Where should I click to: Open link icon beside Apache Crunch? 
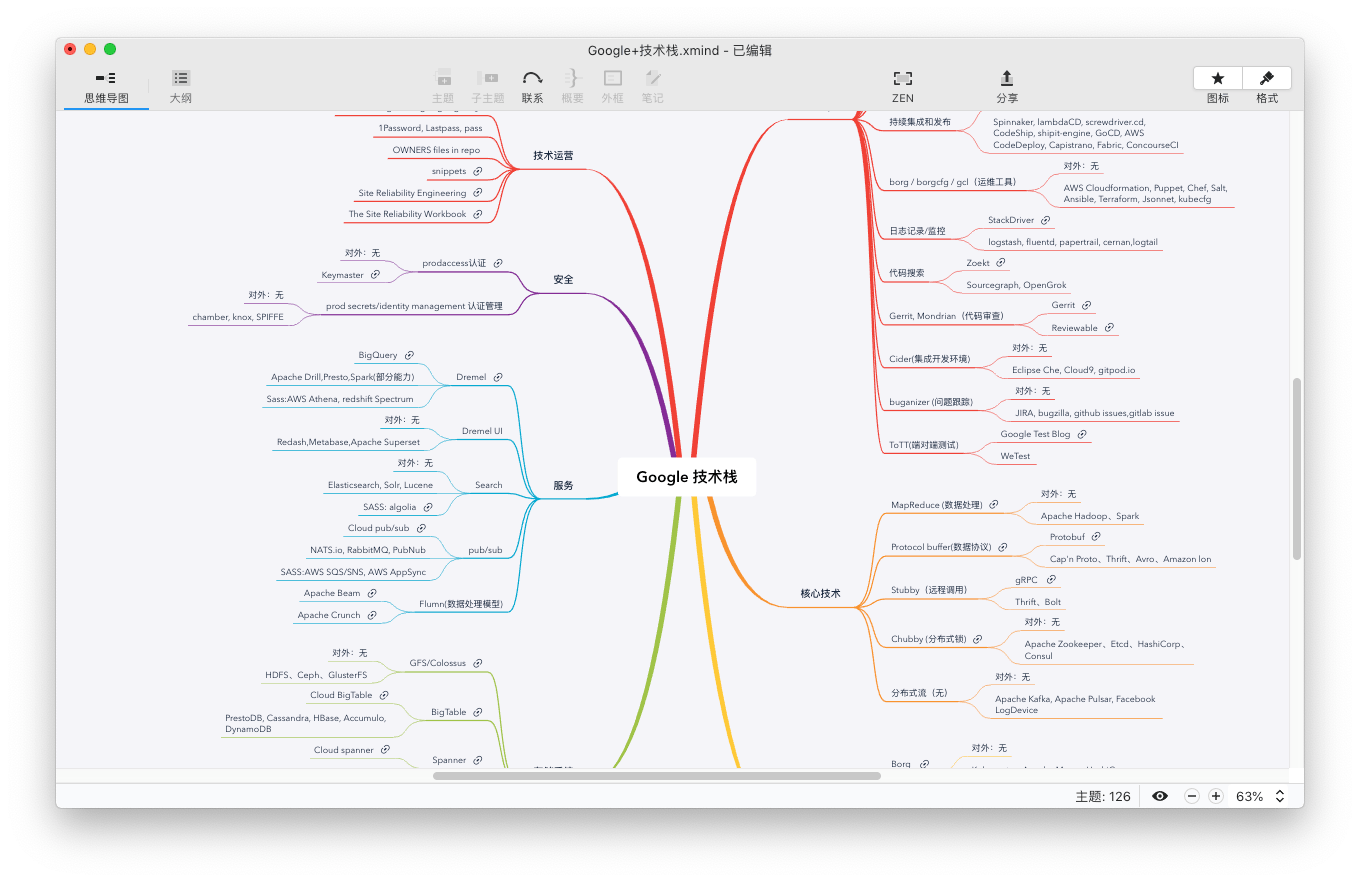click(x=372, y=615)
